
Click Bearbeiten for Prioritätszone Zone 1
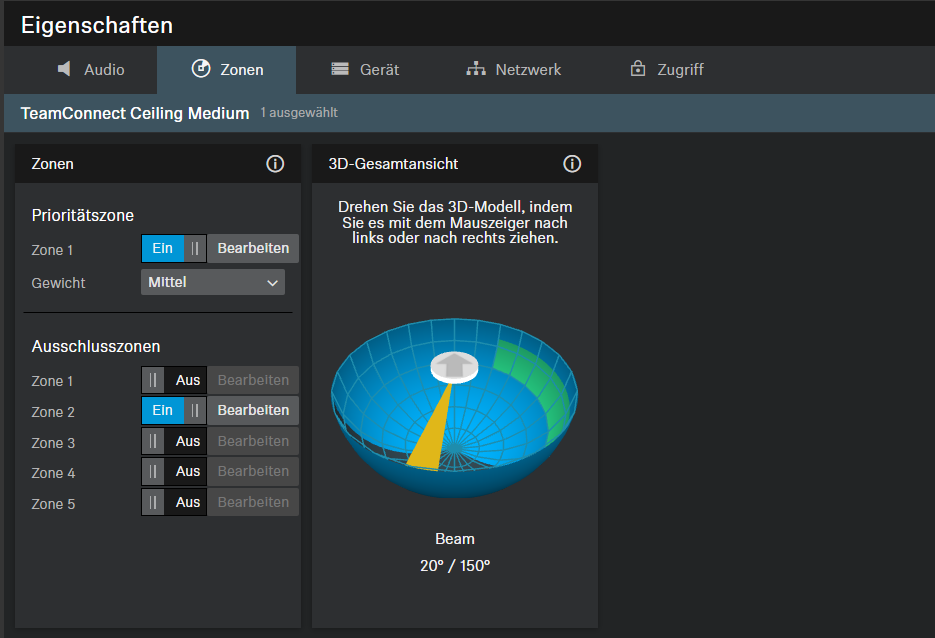253,249
